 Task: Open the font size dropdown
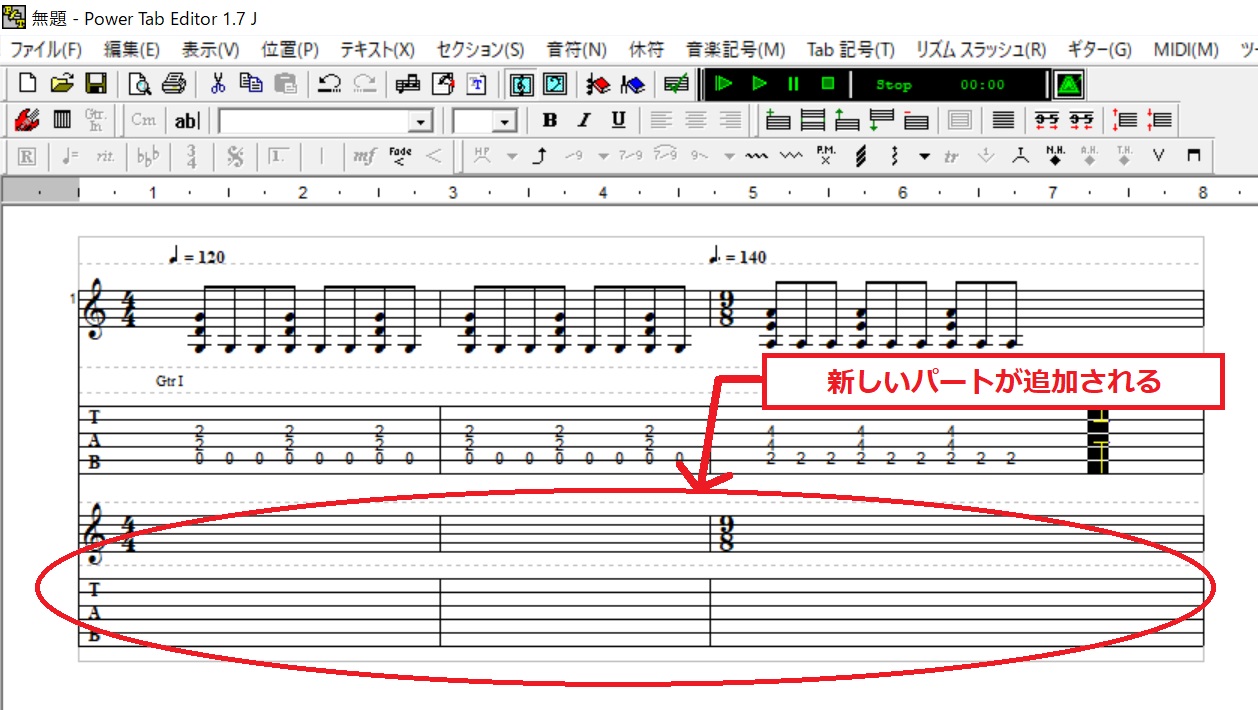(506, 120)
